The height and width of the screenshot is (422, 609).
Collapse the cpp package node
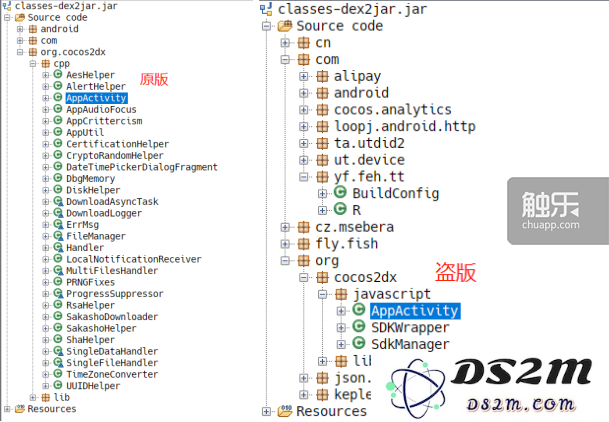click(x=33, y=63)
